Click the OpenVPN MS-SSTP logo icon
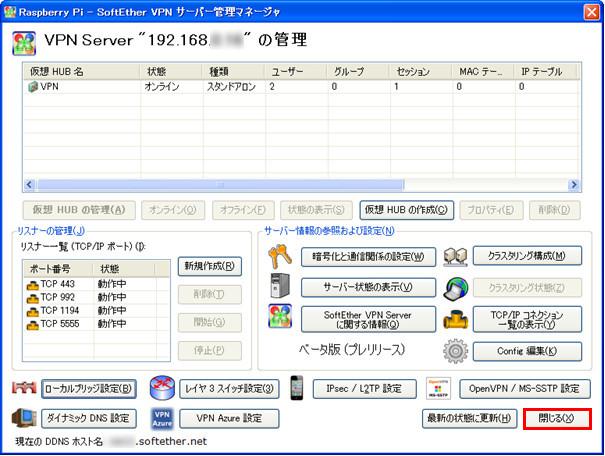The width and height of the screenshot is (605, 456). [x=438, y=388]
